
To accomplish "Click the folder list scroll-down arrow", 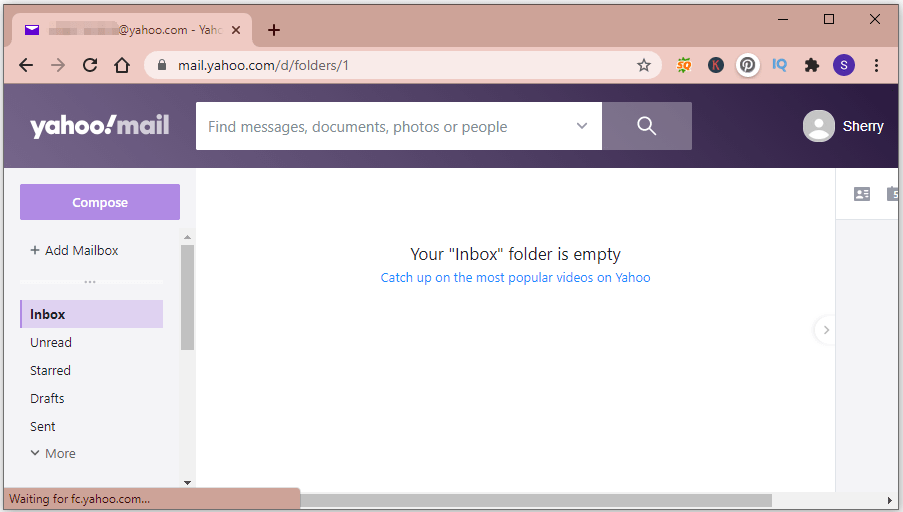I will click(x=187, y=483).
